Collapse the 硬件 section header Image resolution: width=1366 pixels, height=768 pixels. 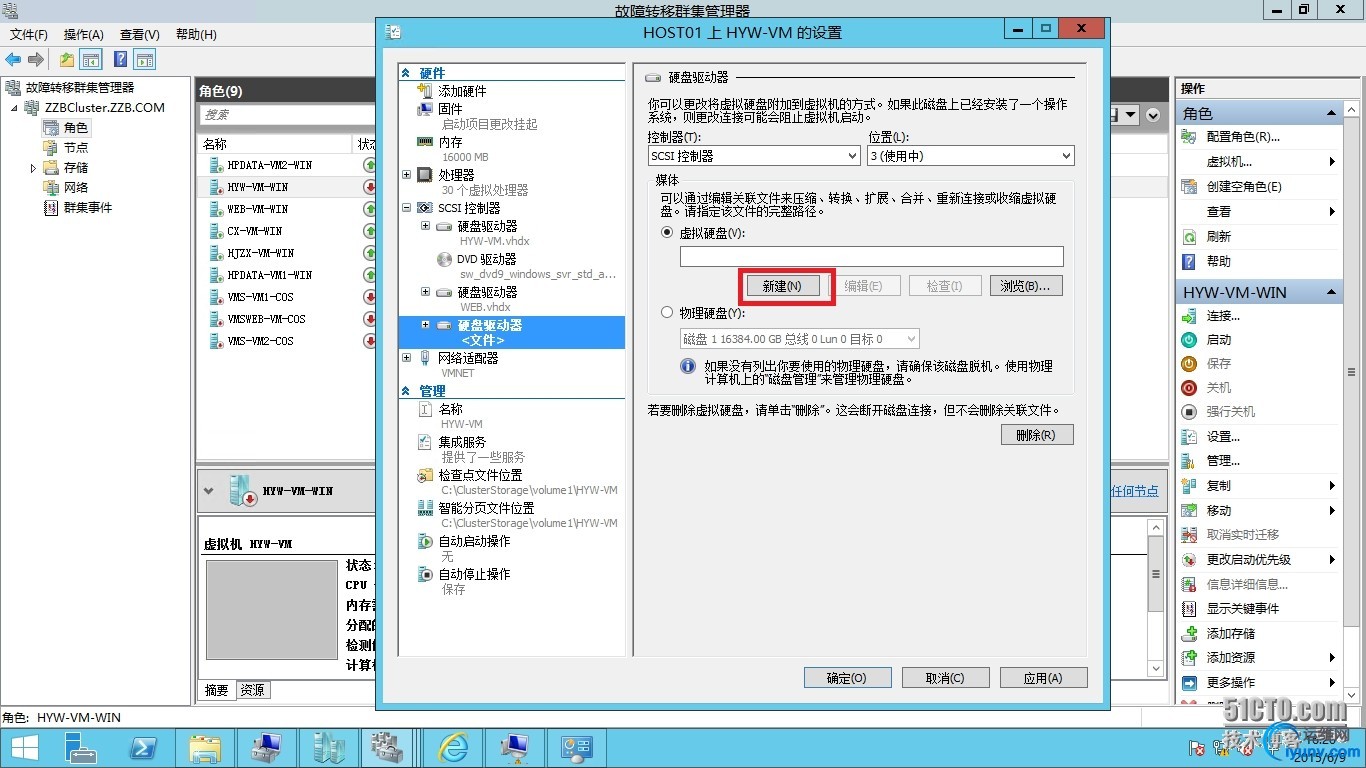tap(405, 73)
